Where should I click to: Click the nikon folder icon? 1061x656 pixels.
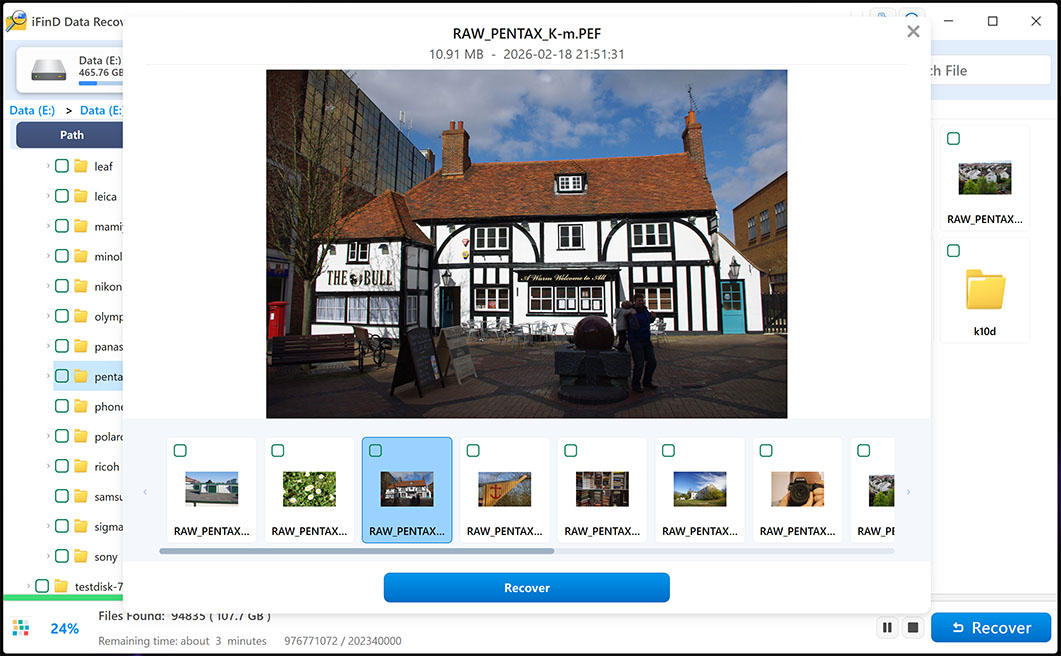pyautogui.click(x=81, y=286)
